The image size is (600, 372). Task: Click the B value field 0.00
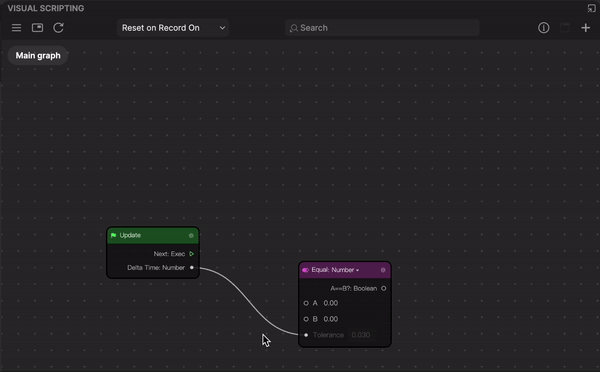point(331,319)
